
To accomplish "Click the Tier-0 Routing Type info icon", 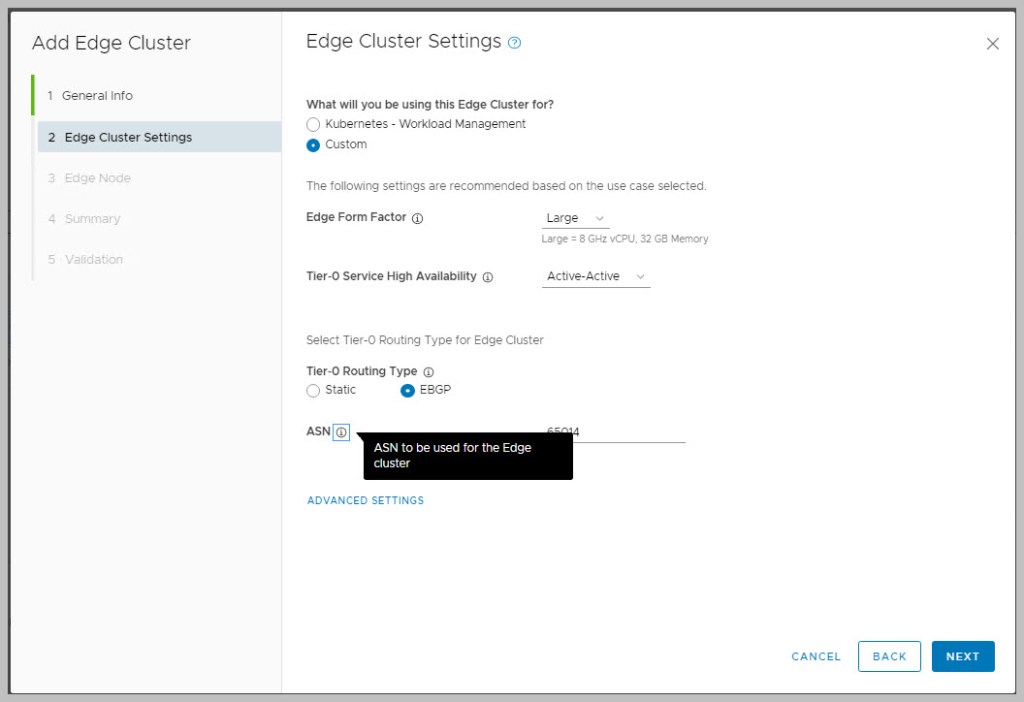I will [428, 372].
